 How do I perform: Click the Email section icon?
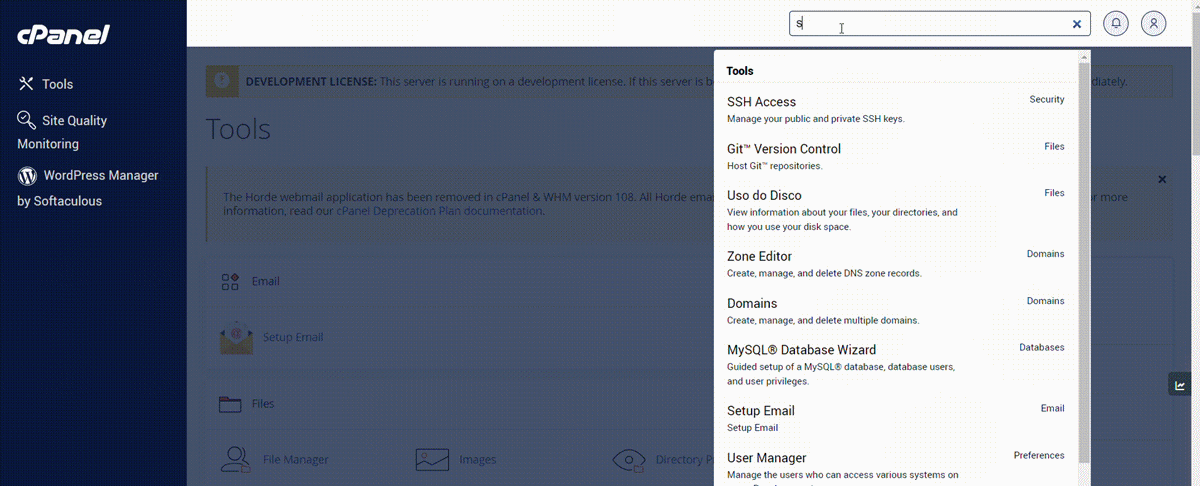click(230, 281)
